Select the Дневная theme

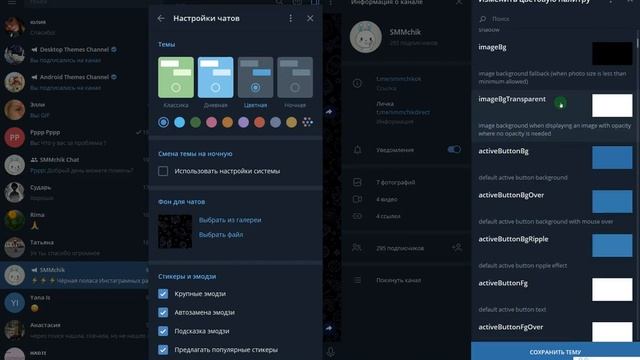coord(216,78)
